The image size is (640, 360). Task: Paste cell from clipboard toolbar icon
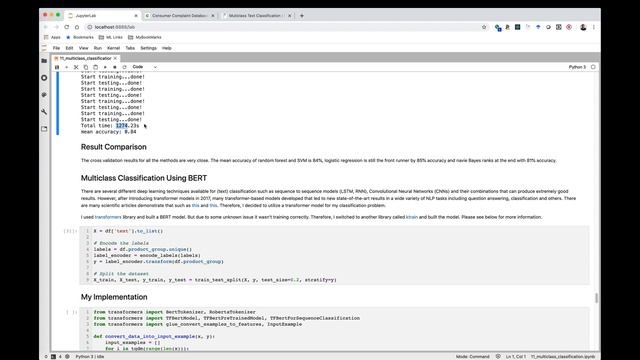click(x=96, y=67)
